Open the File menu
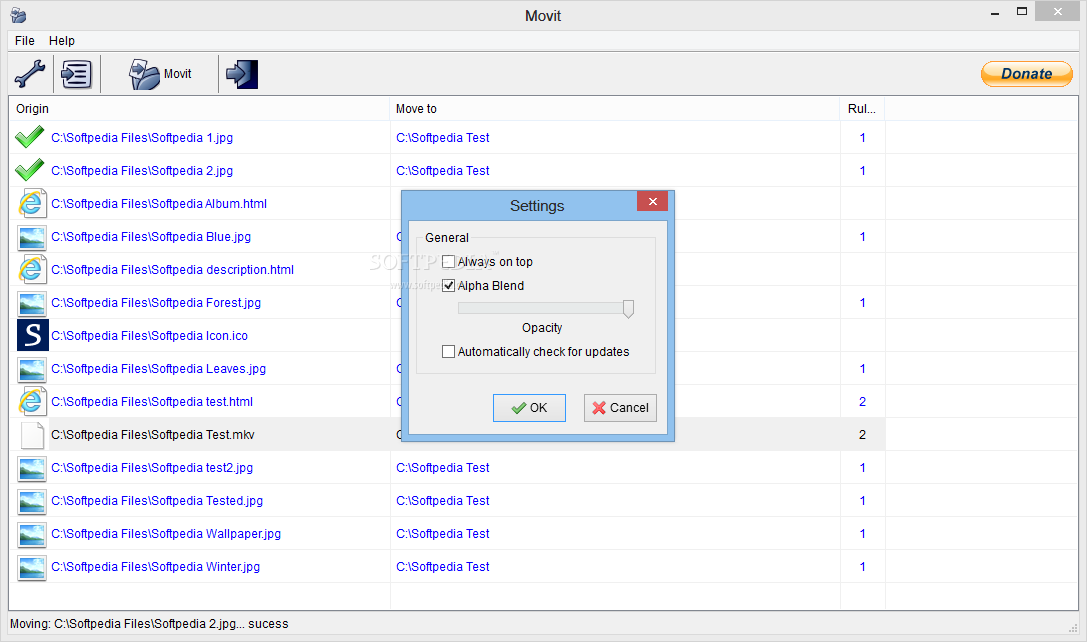1087x642 pixels. [x=24, y=41]
